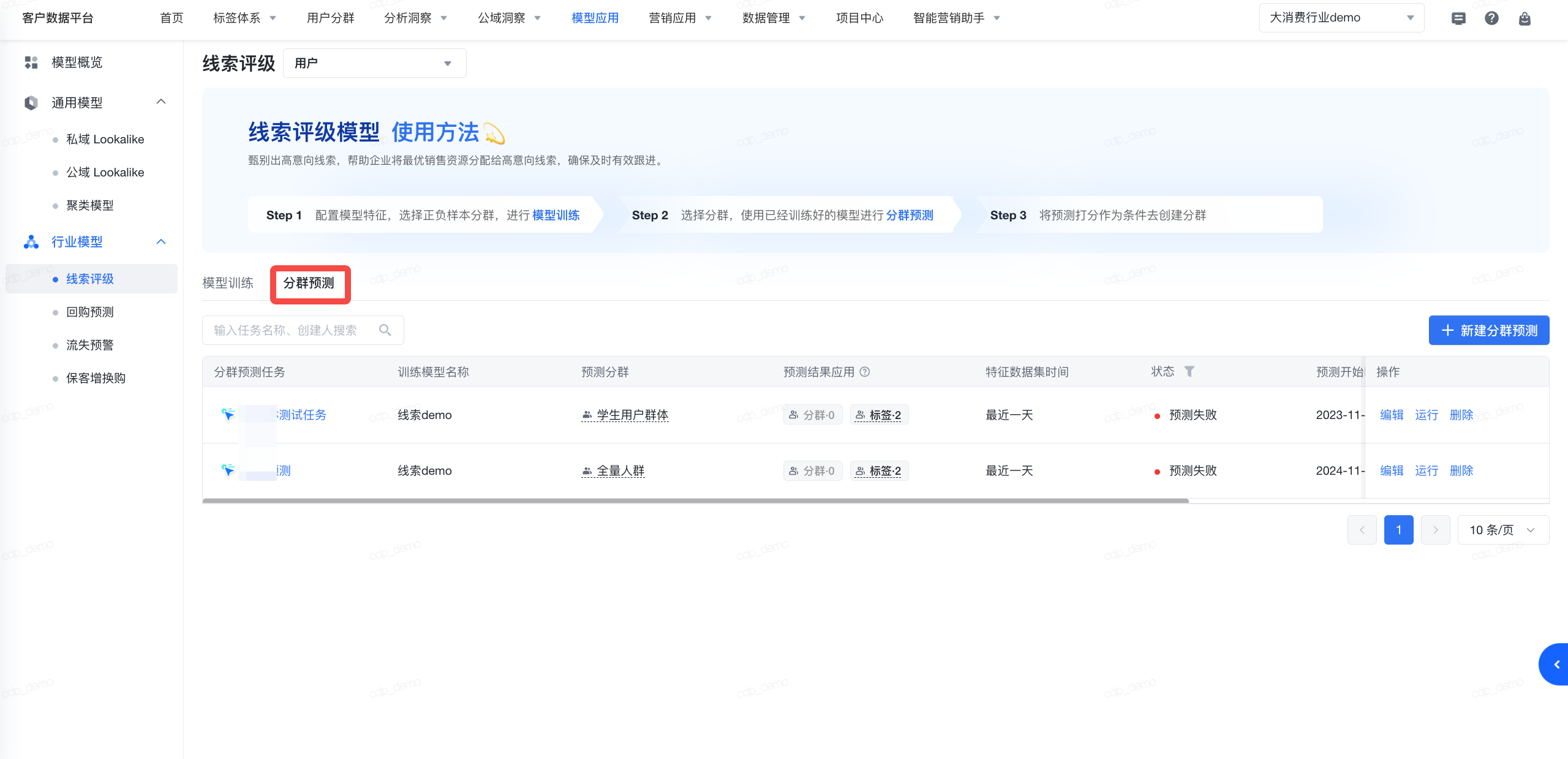This screenshot has width=1568, height=759.
Task: Expand the 标签体系 menu
Action: click(x=244, y=18)
